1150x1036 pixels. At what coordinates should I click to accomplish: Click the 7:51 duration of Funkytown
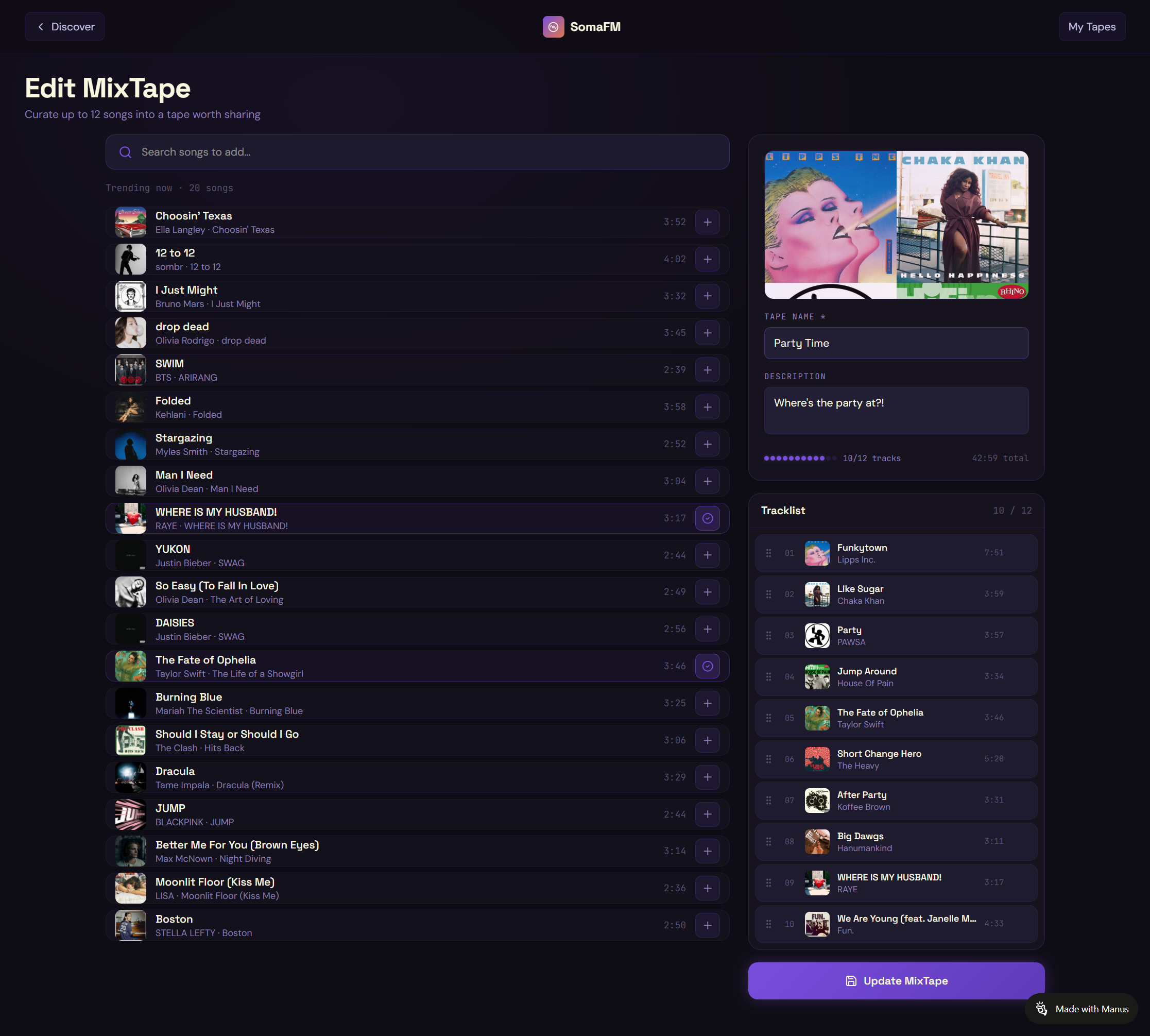994,553
